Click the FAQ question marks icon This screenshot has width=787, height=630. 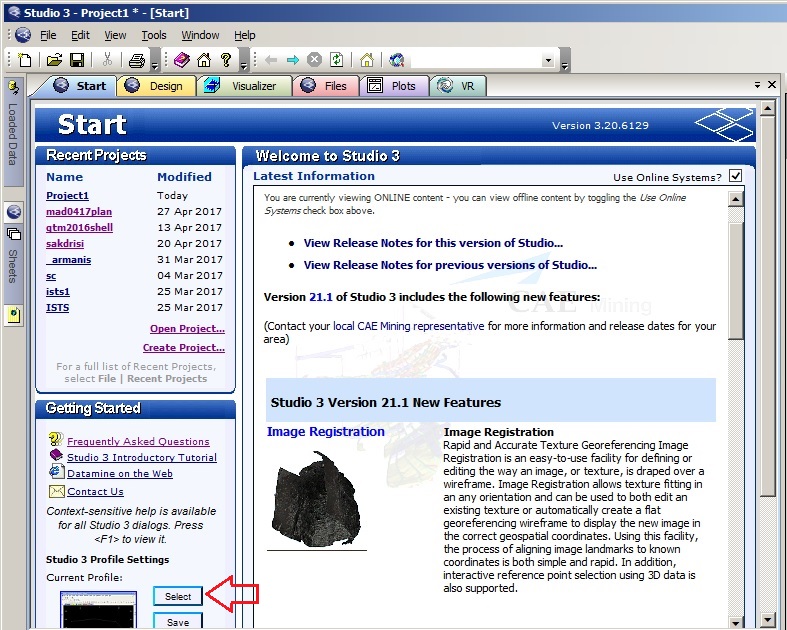click(56, 439)
